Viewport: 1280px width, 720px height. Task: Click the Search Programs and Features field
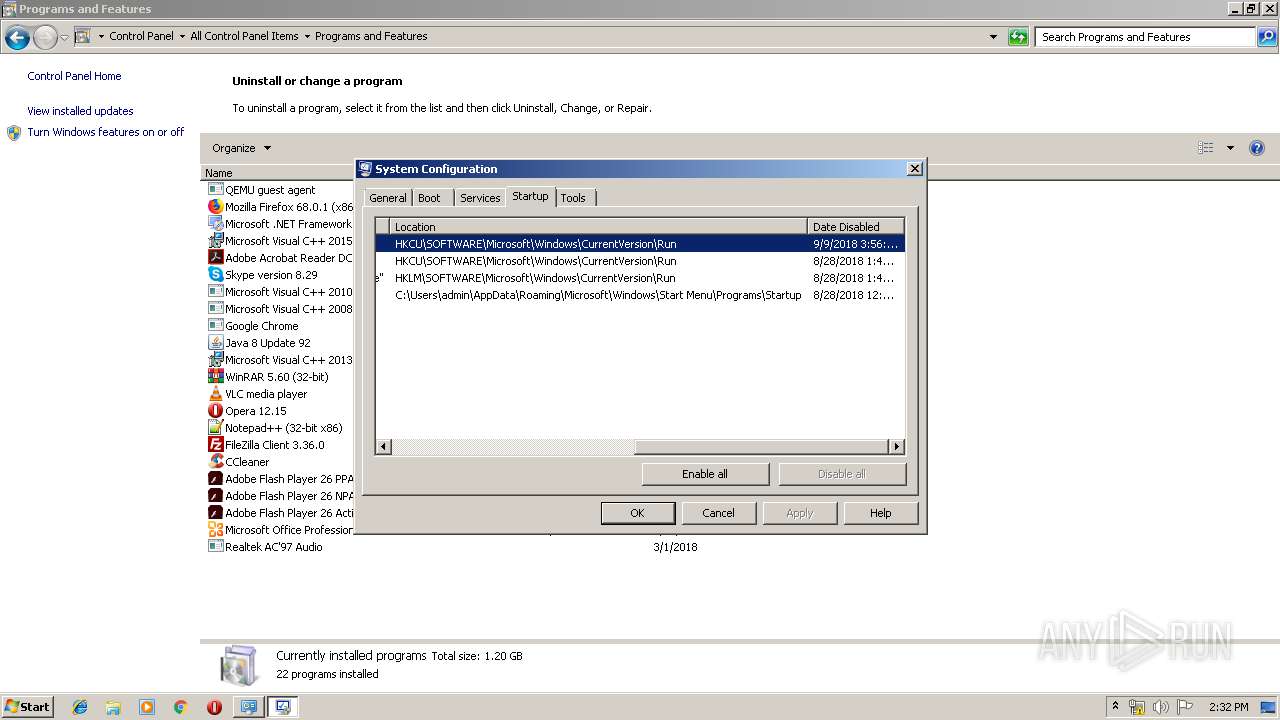click(x=1147, y=37)
